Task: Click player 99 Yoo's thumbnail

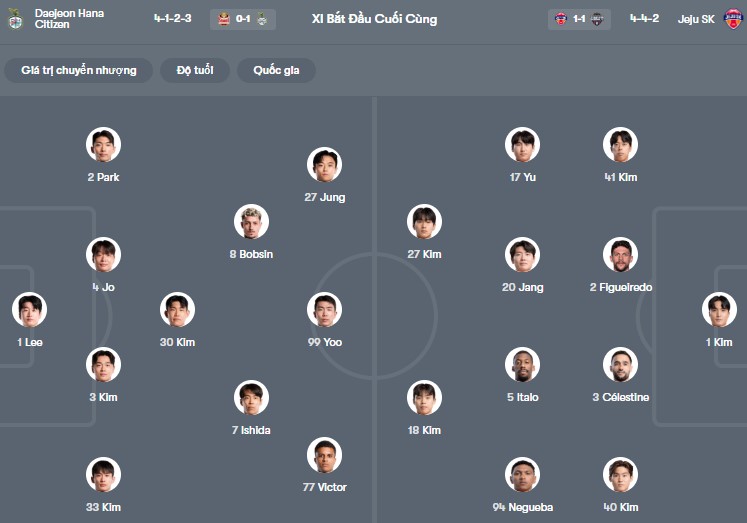Action: point(324,310)
